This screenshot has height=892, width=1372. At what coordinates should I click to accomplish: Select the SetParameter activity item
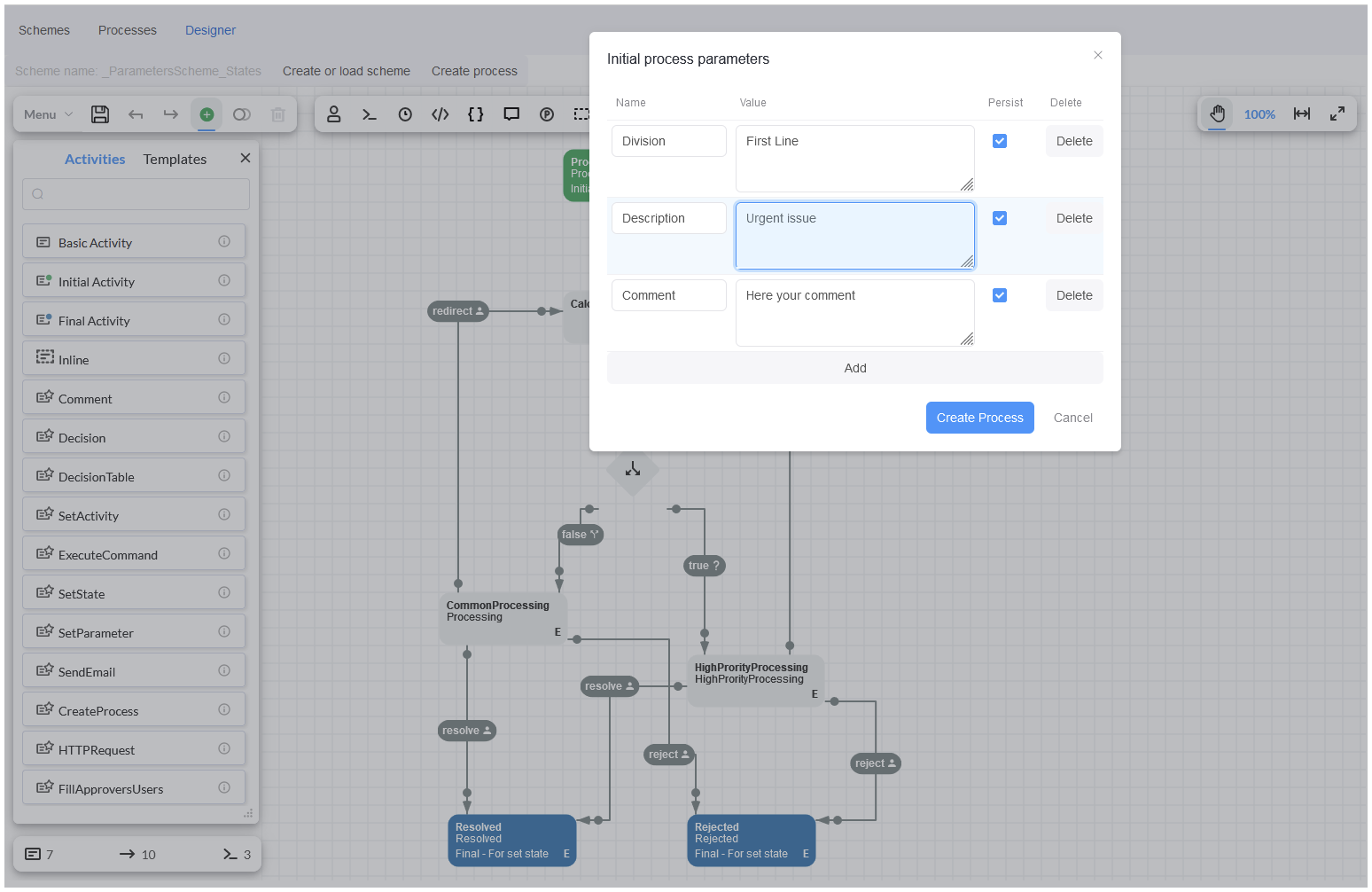[134, 631]
